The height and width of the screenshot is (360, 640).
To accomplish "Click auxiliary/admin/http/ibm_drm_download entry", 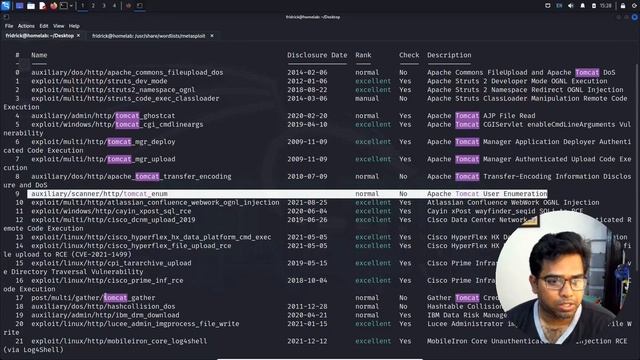I will (105, 315).
